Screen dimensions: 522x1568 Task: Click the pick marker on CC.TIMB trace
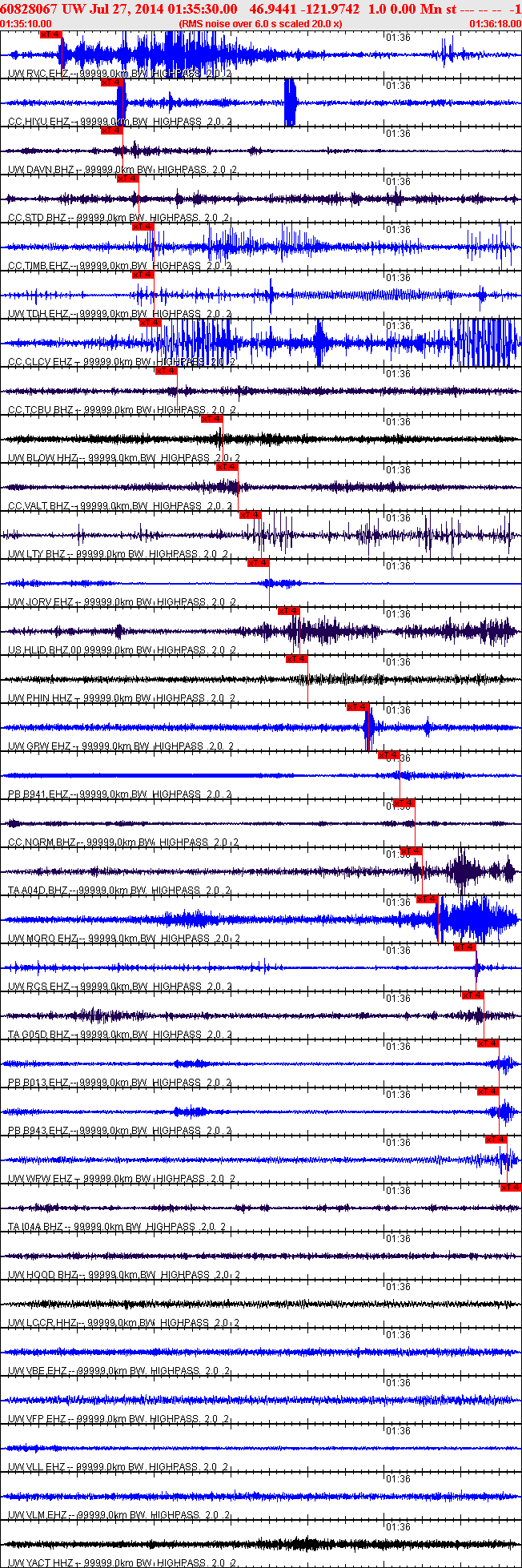[x=143, y=226]
